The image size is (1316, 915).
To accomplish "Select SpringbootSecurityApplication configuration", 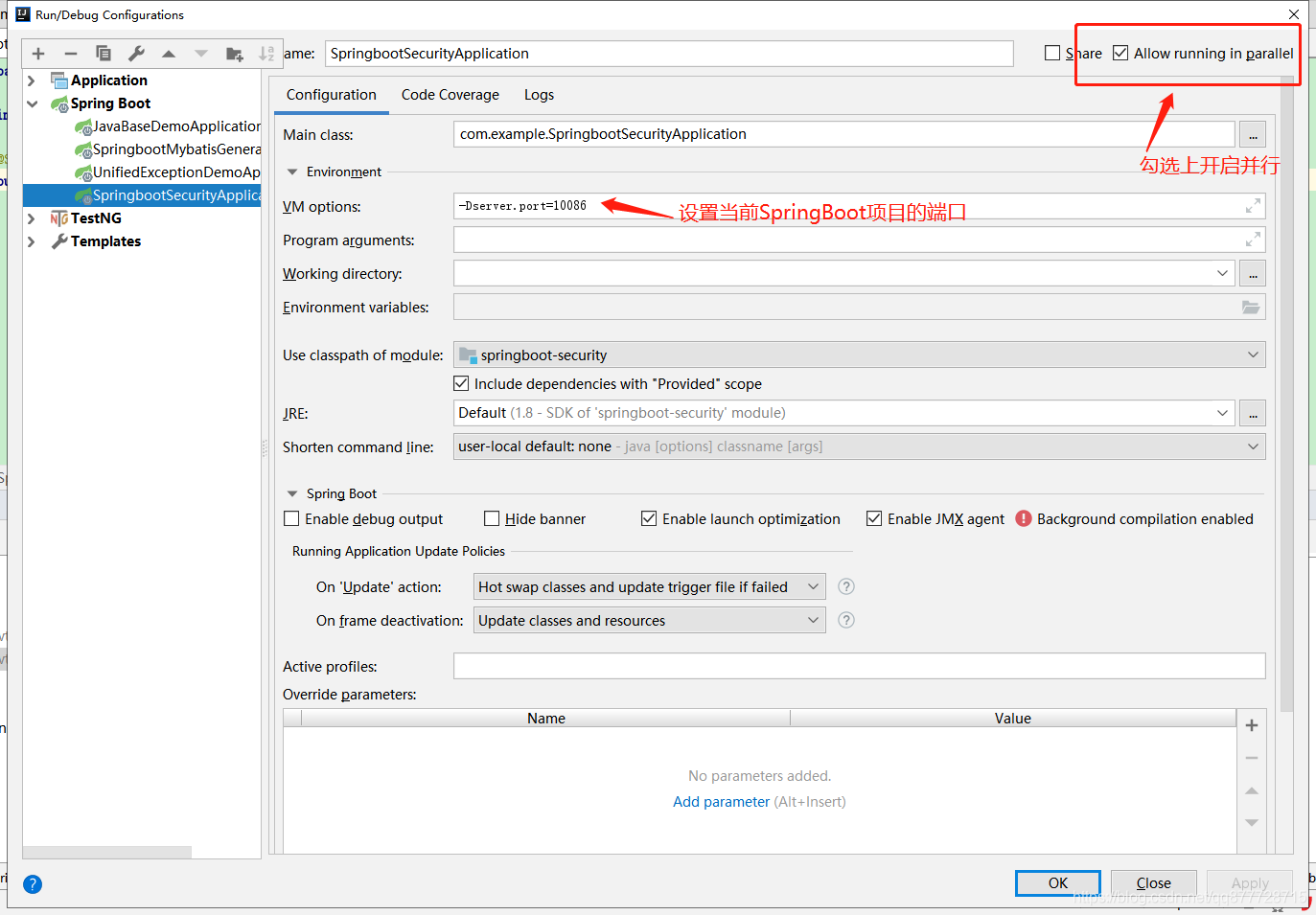I will [142, 195].
